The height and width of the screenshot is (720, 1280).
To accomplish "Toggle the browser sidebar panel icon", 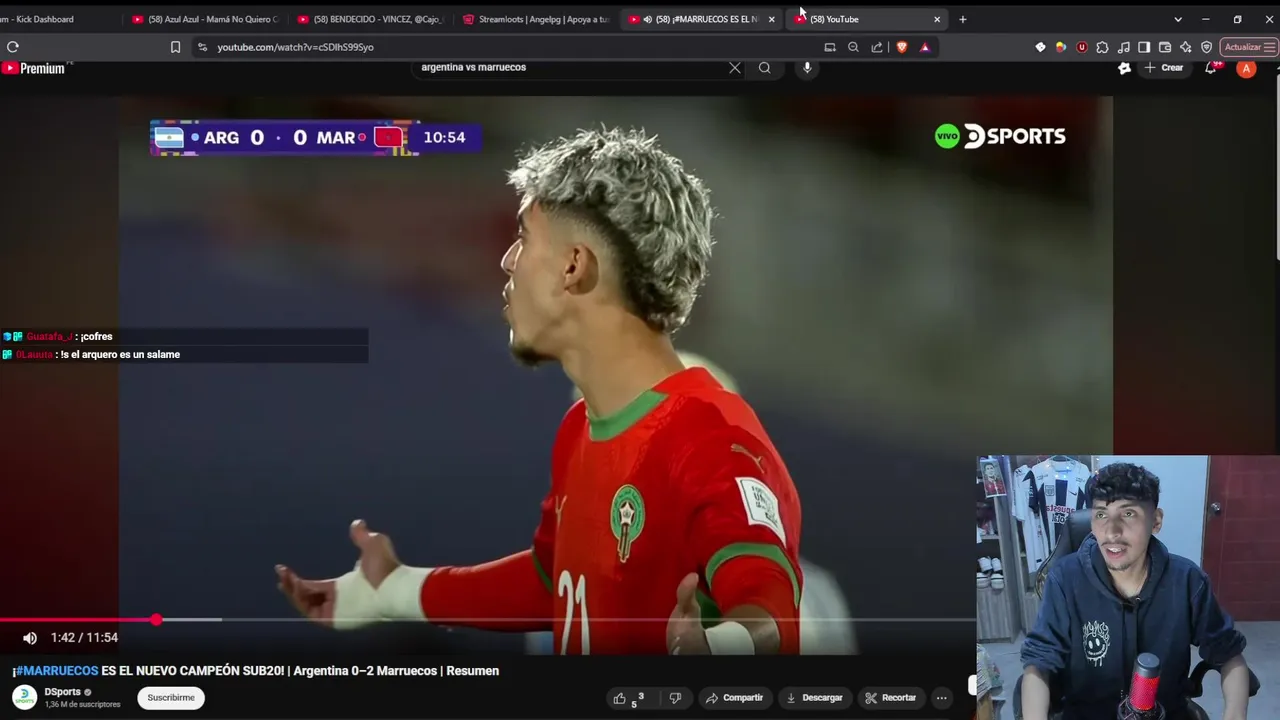I will (1144, 47).
